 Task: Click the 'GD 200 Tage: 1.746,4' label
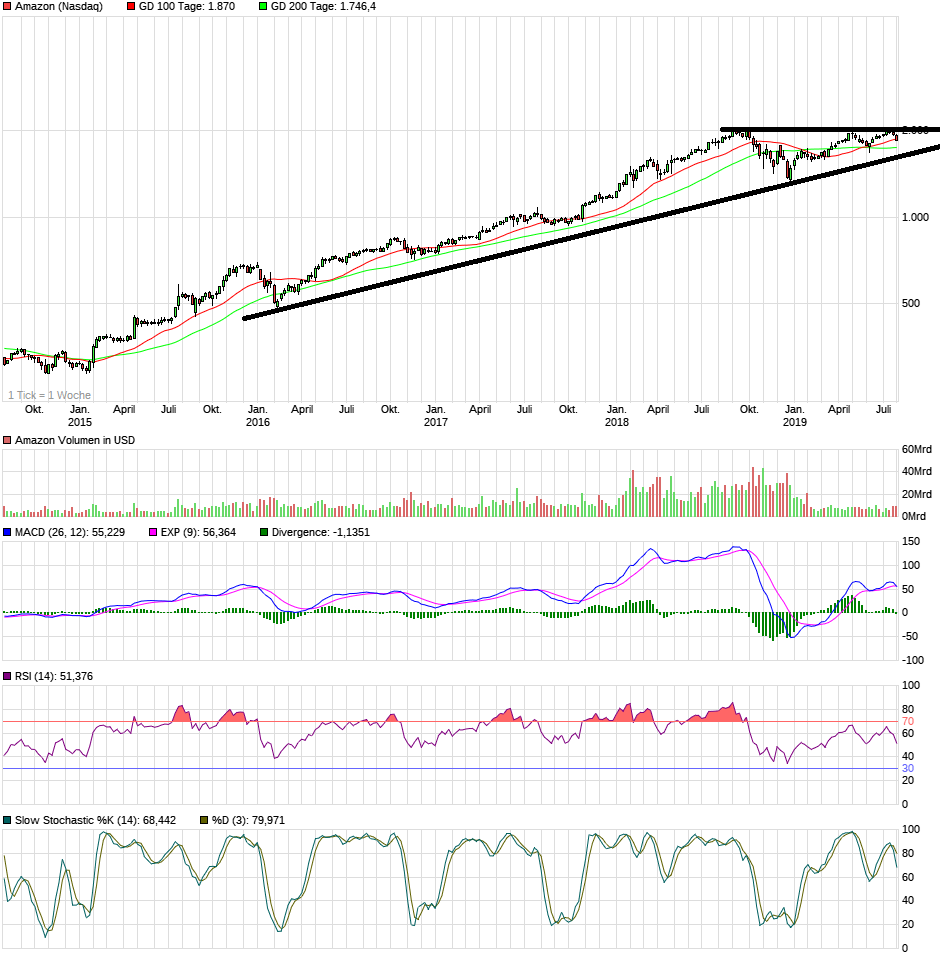323,6
